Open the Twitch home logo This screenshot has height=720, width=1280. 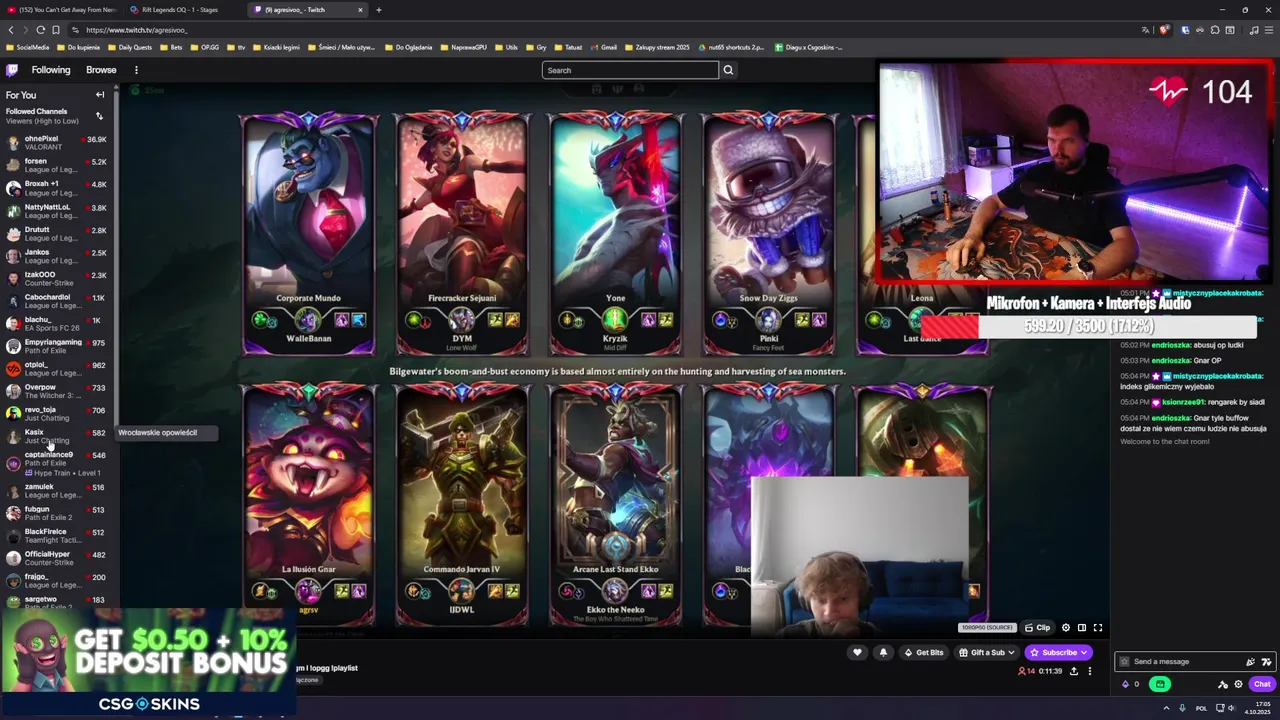point(12,70)
